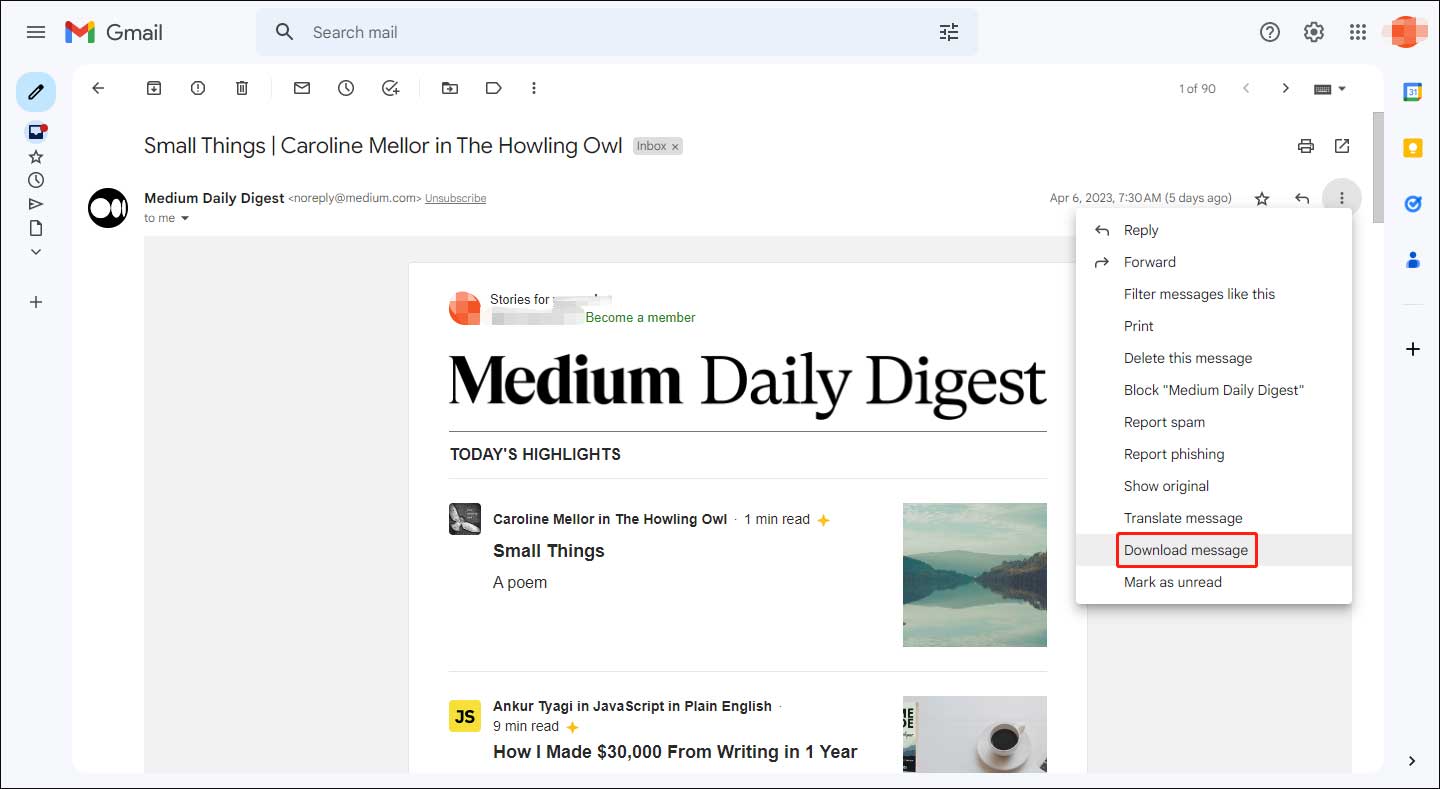
Task: Click the Unsubscribe link
Action: pyautogui.click(x=455, y=198)
